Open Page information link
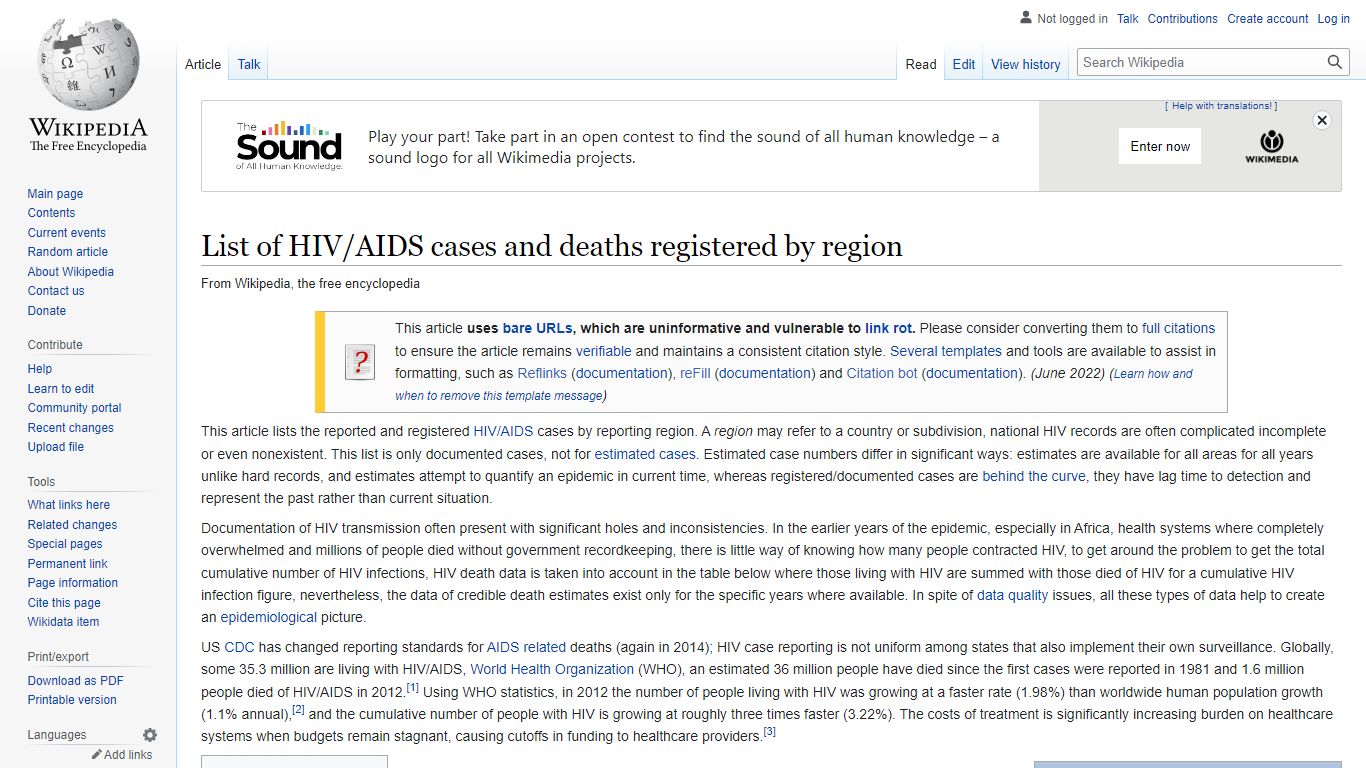1366x768 pixels. click(x=72, y=583)
